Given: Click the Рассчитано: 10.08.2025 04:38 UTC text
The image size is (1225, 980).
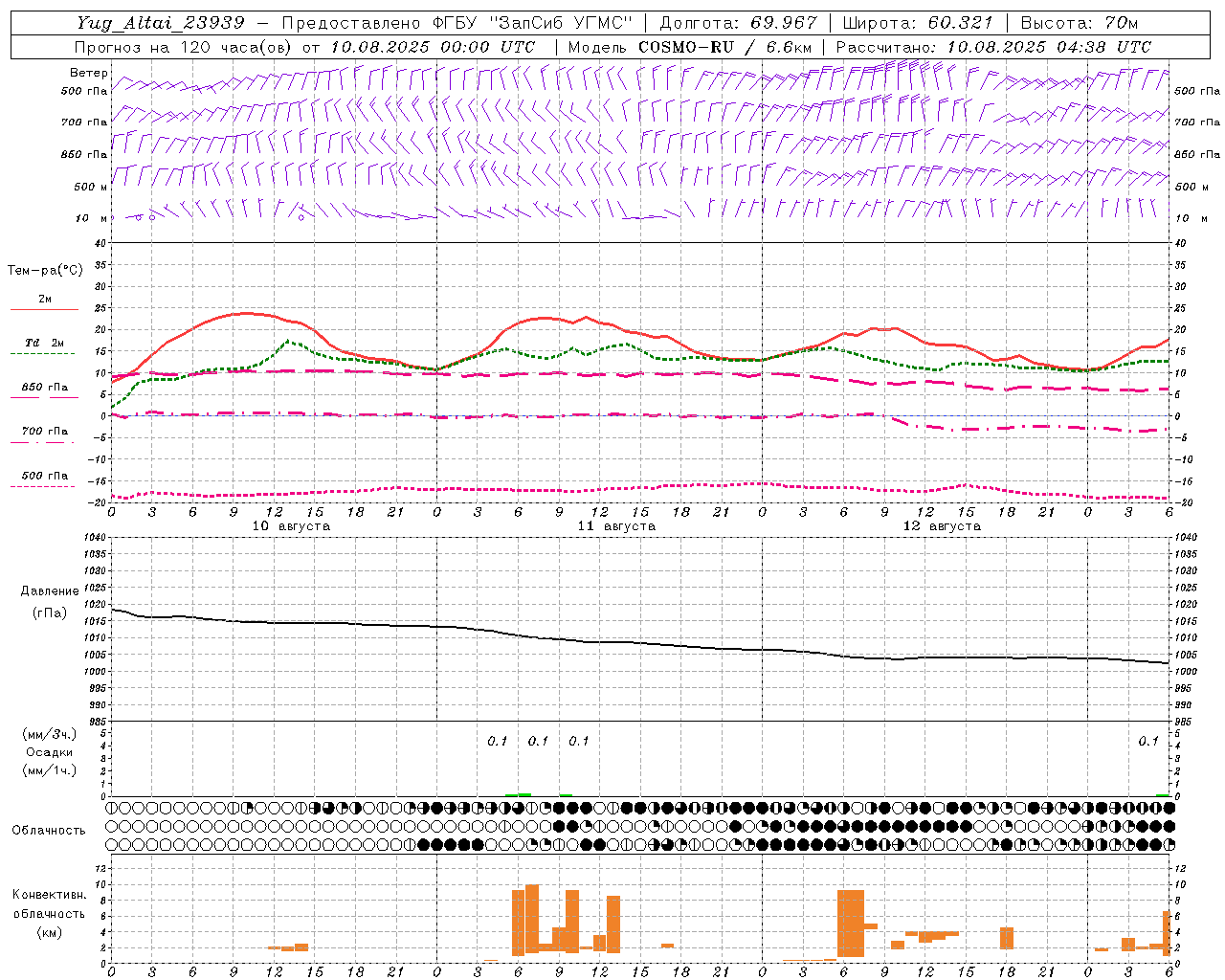Looking at the screenshot, I should [993, 47].
